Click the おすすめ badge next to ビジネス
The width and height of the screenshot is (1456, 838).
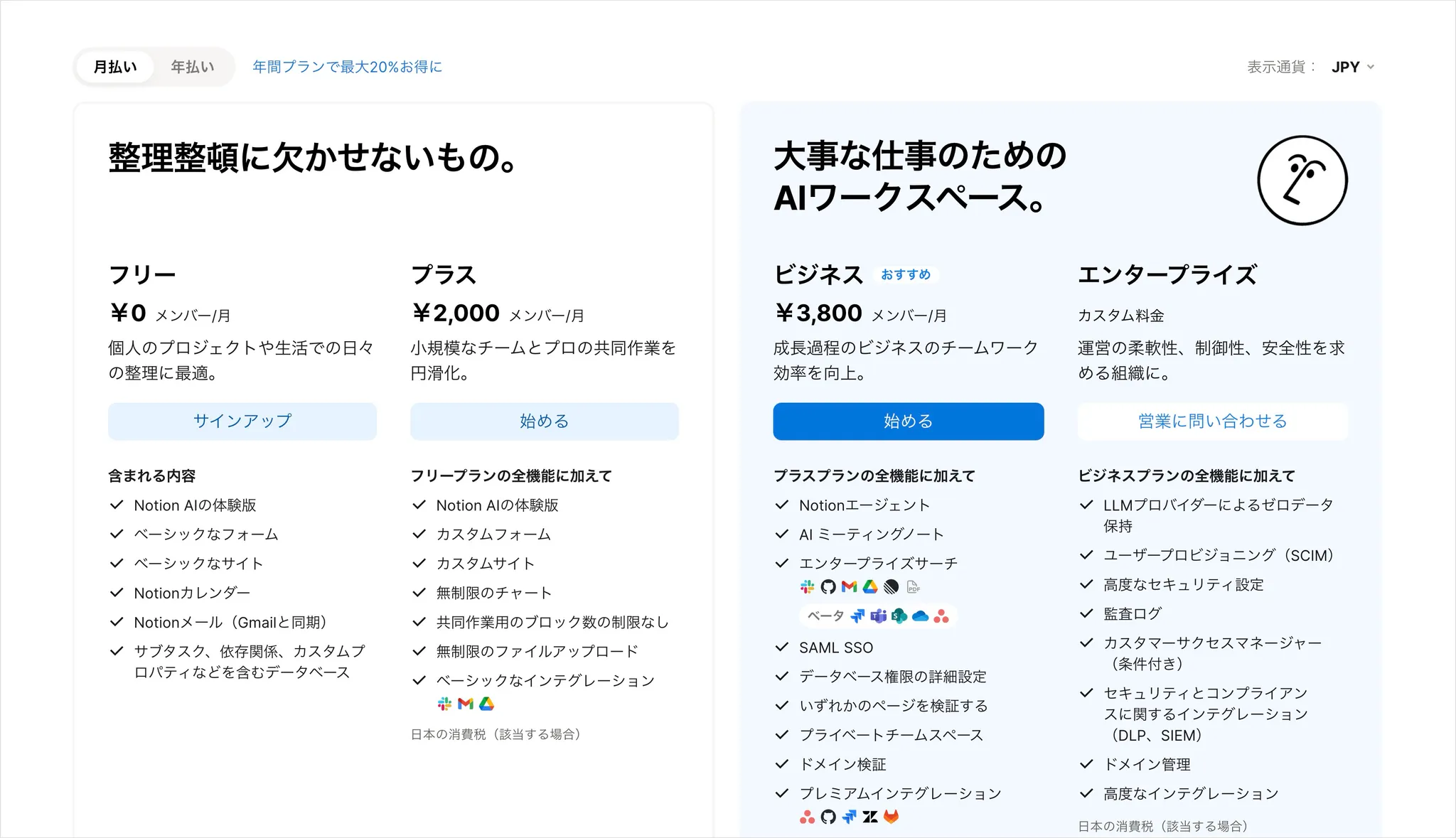pos(906,274)
